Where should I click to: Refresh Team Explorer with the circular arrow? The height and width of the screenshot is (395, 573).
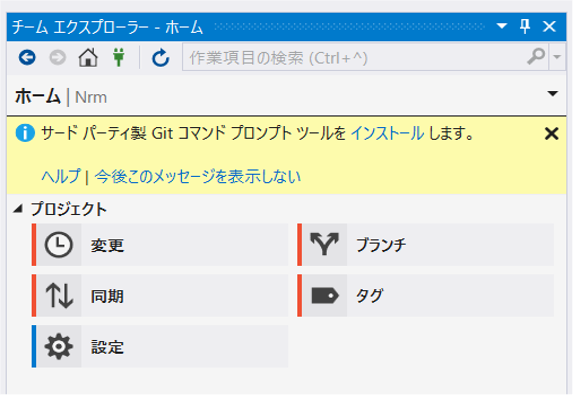click(x=160, y=57)
